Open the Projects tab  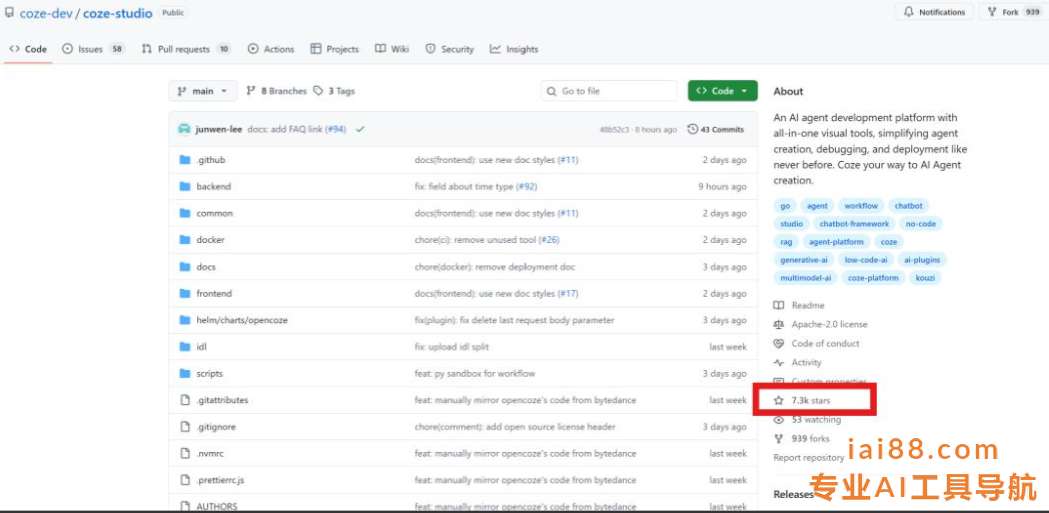click(335, 49)
